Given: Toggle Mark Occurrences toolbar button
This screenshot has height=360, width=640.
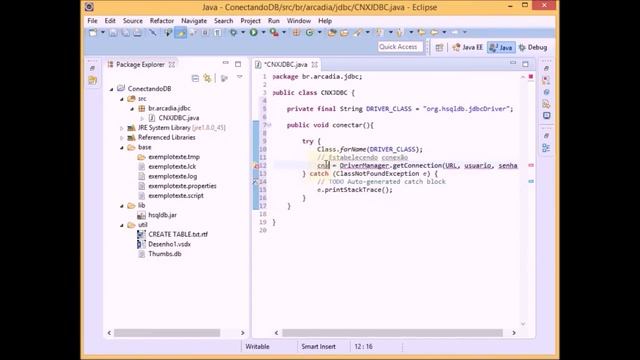Looking at the screenshot, I should (x=180, y=33).
